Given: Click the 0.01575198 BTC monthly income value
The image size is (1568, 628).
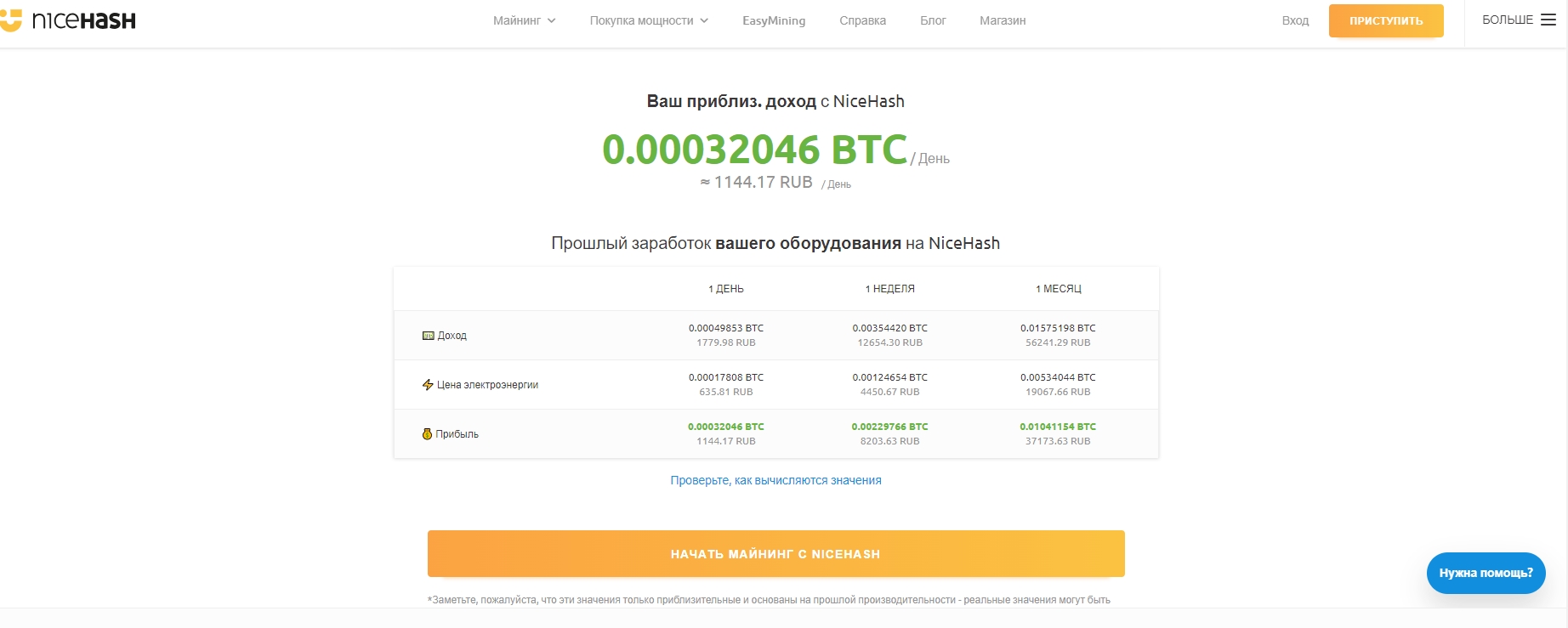Looking at the screenshot, I should tap(1058, 328).
